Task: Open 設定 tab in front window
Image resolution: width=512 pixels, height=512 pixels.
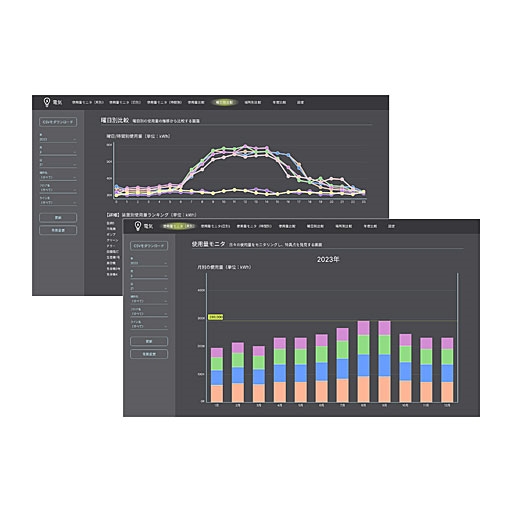Action: pyautogui.click(x=391, y=226)
